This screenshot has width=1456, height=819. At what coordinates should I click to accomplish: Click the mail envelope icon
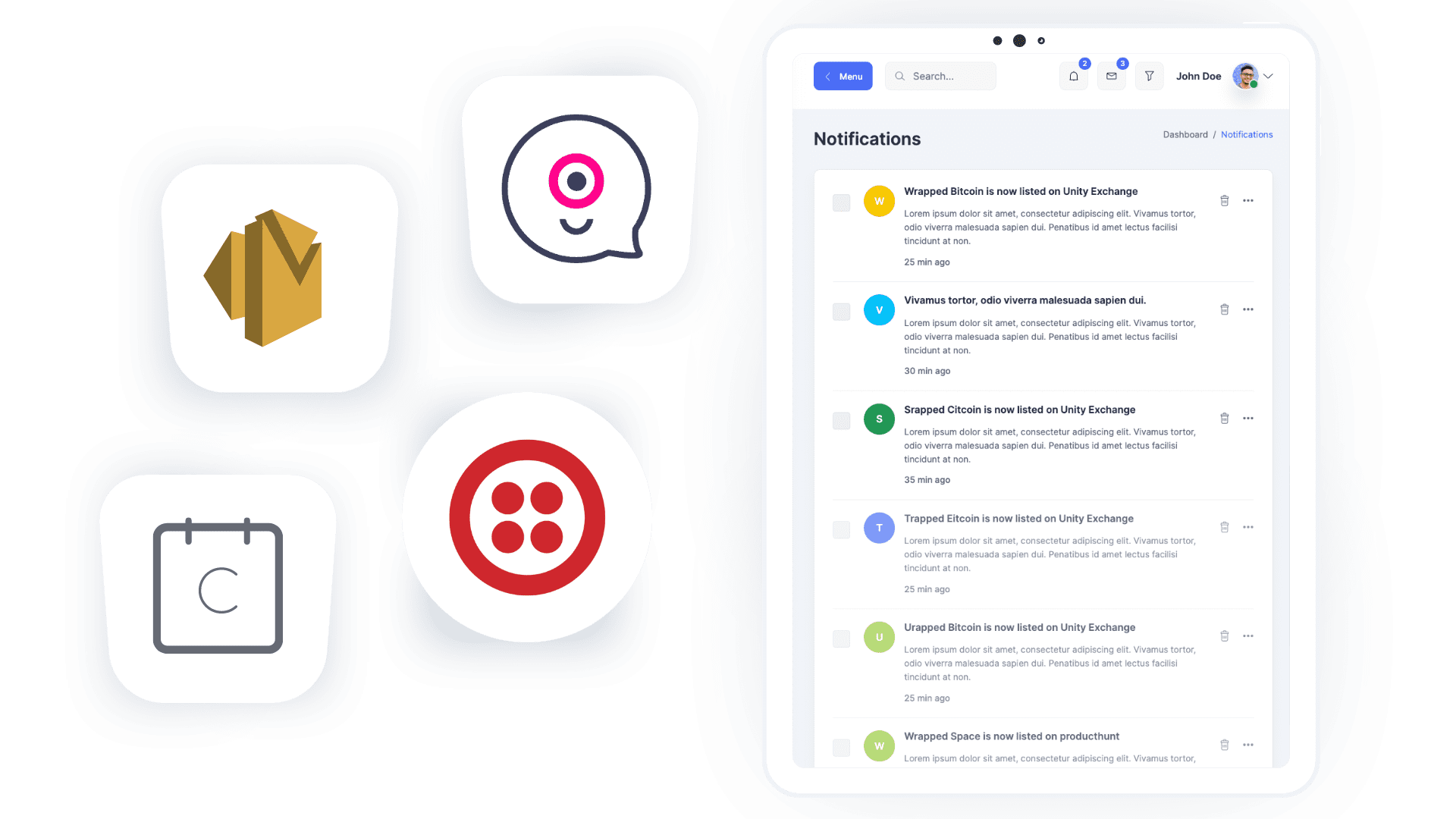1110,76
